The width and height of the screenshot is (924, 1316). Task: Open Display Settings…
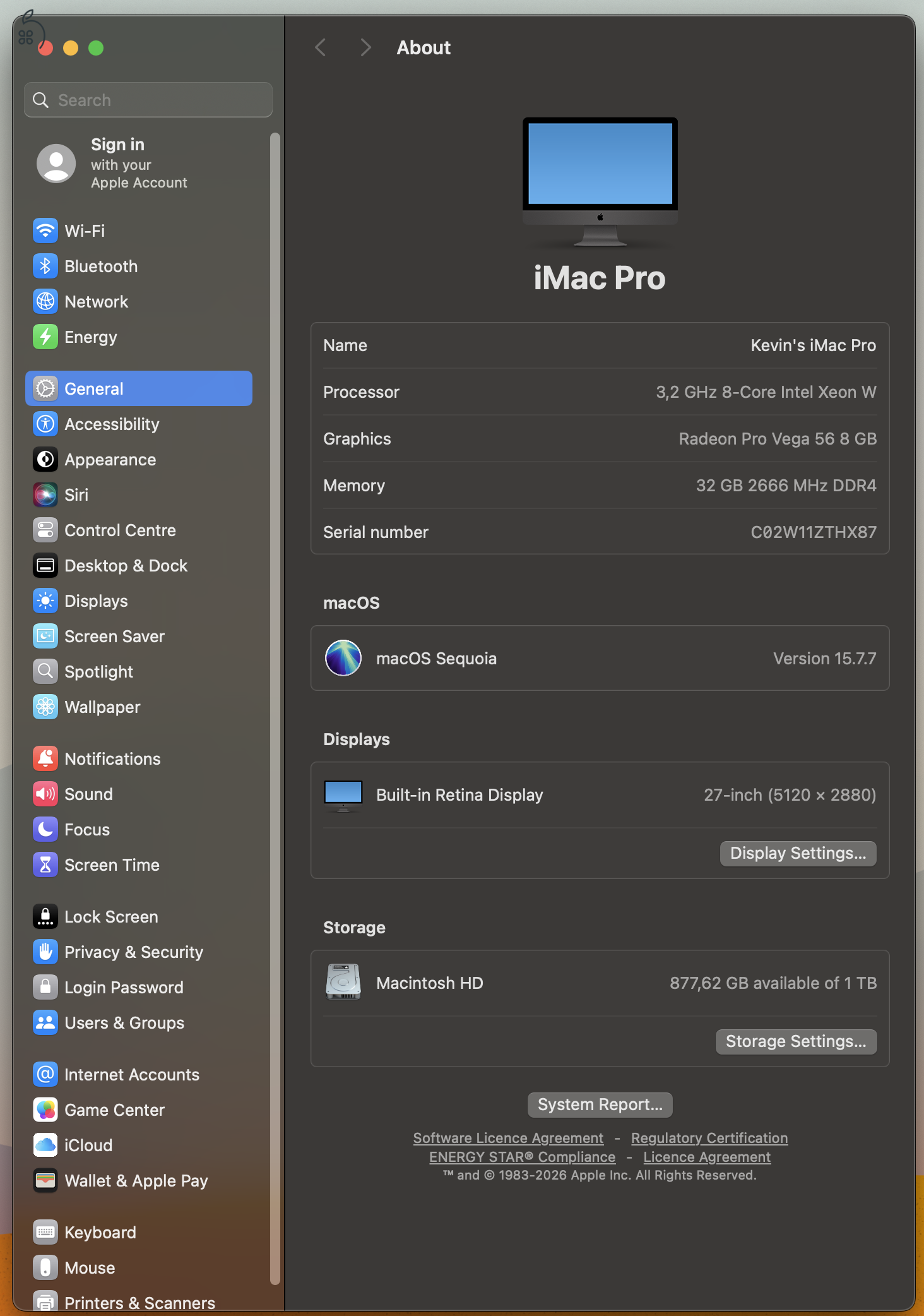(798, 854)
